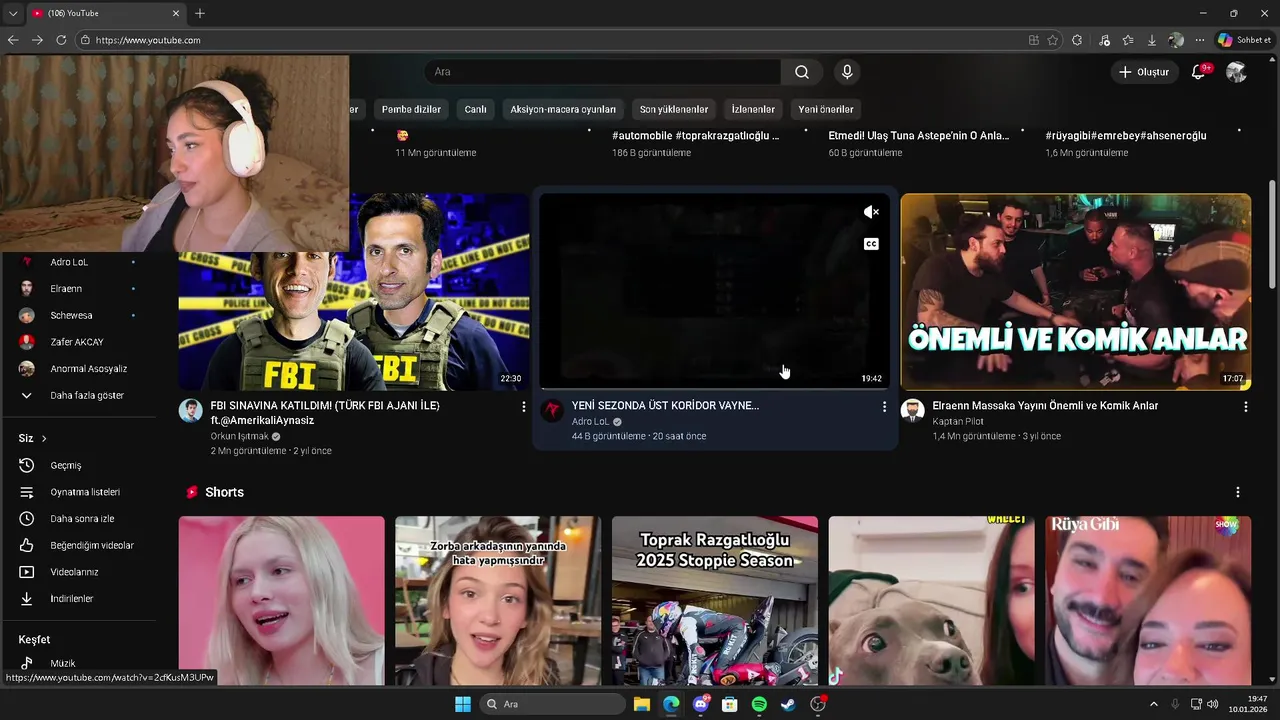The image size is (1280, 720).
Task: Open options menu for FBI video
Action: coord(523,407)
